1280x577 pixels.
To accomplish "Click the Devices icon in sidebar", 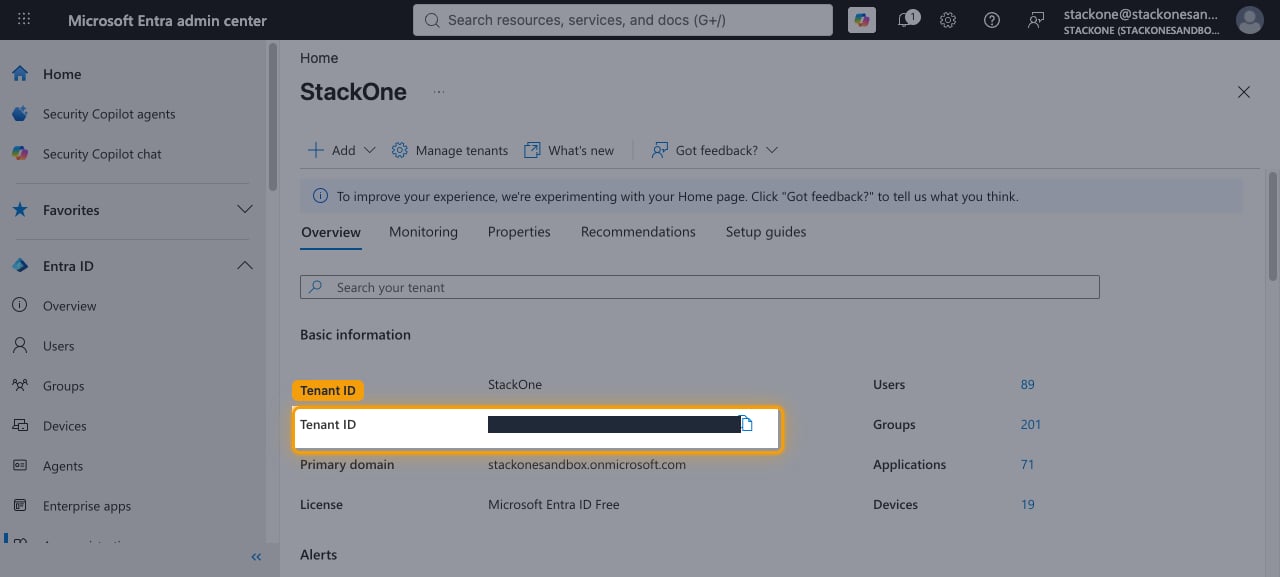I will pos(20,426).
